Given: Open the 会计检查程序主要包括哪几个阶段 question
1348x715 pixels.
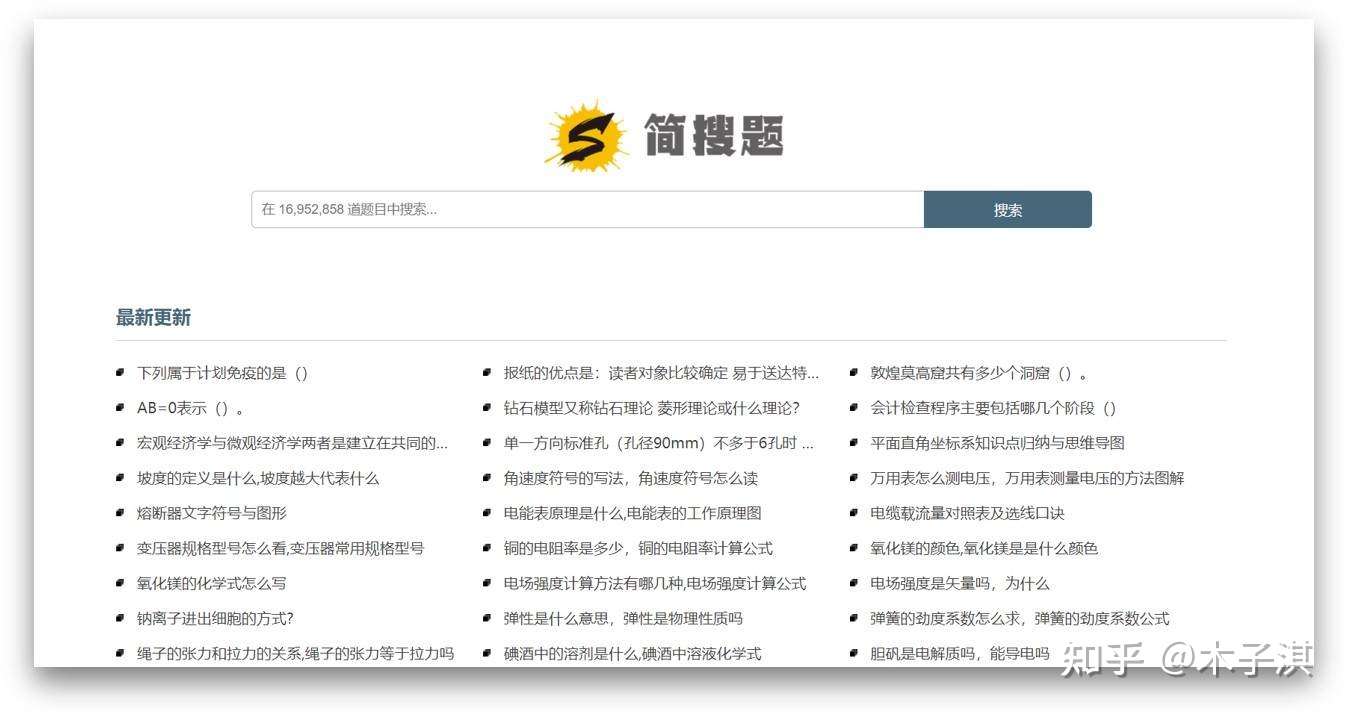Looking at the screenshot, I should 993,407.
